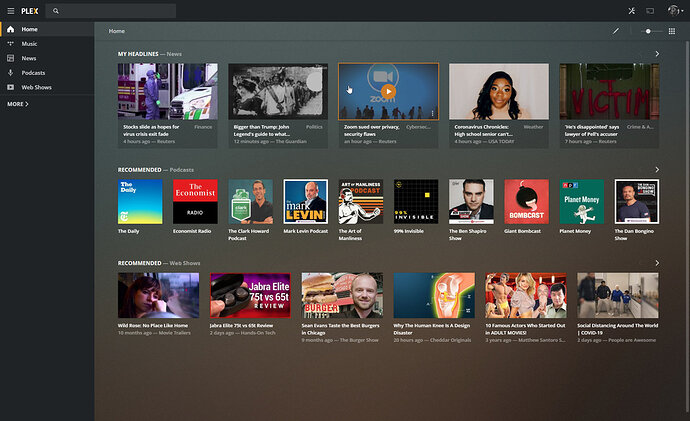Click the Plex logo
This screenshot has height=421, width=690.
click(29, 11)
